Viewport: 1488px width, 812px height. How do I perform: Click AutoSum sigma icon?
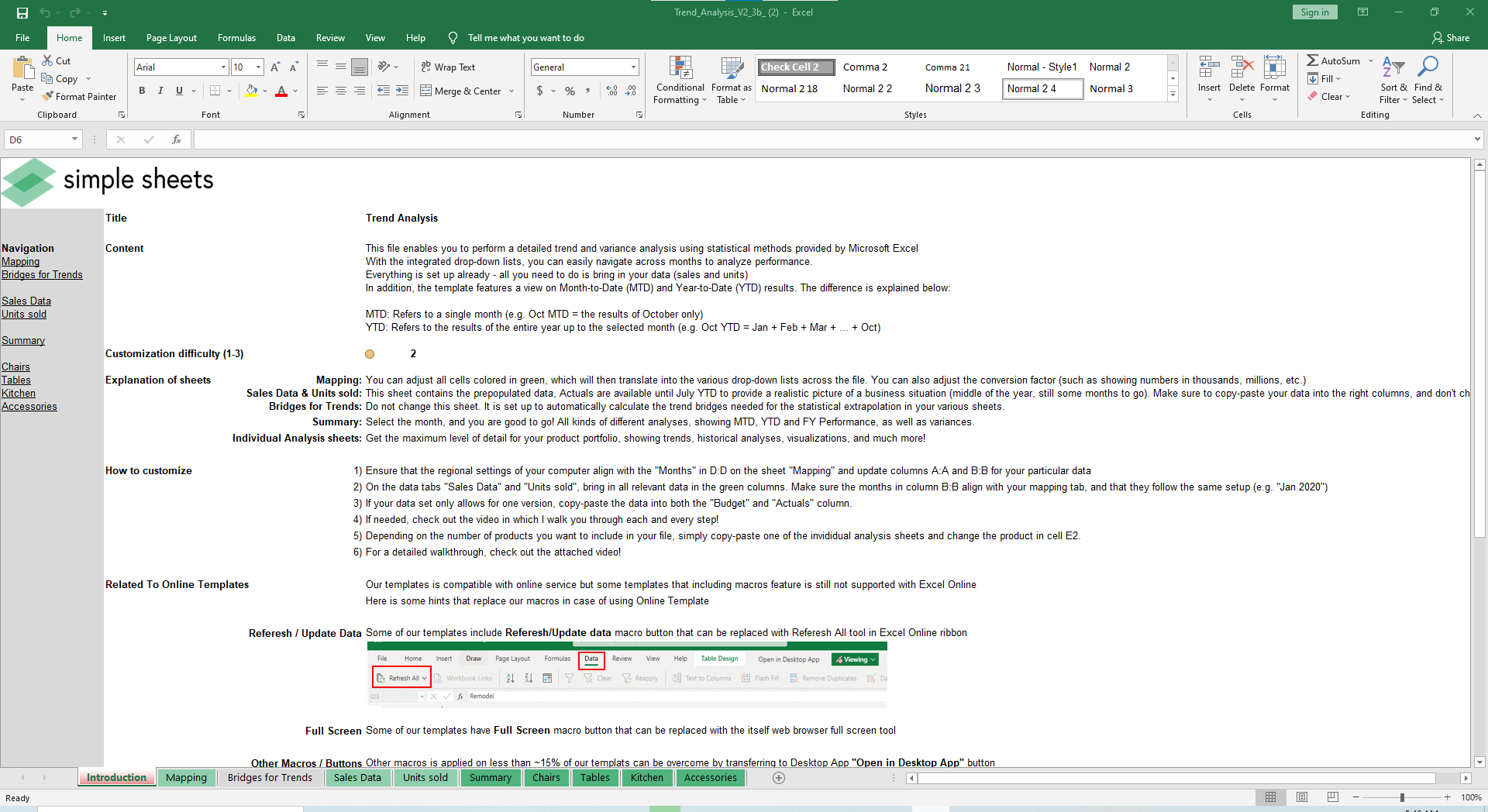[x=1313, y=60]
